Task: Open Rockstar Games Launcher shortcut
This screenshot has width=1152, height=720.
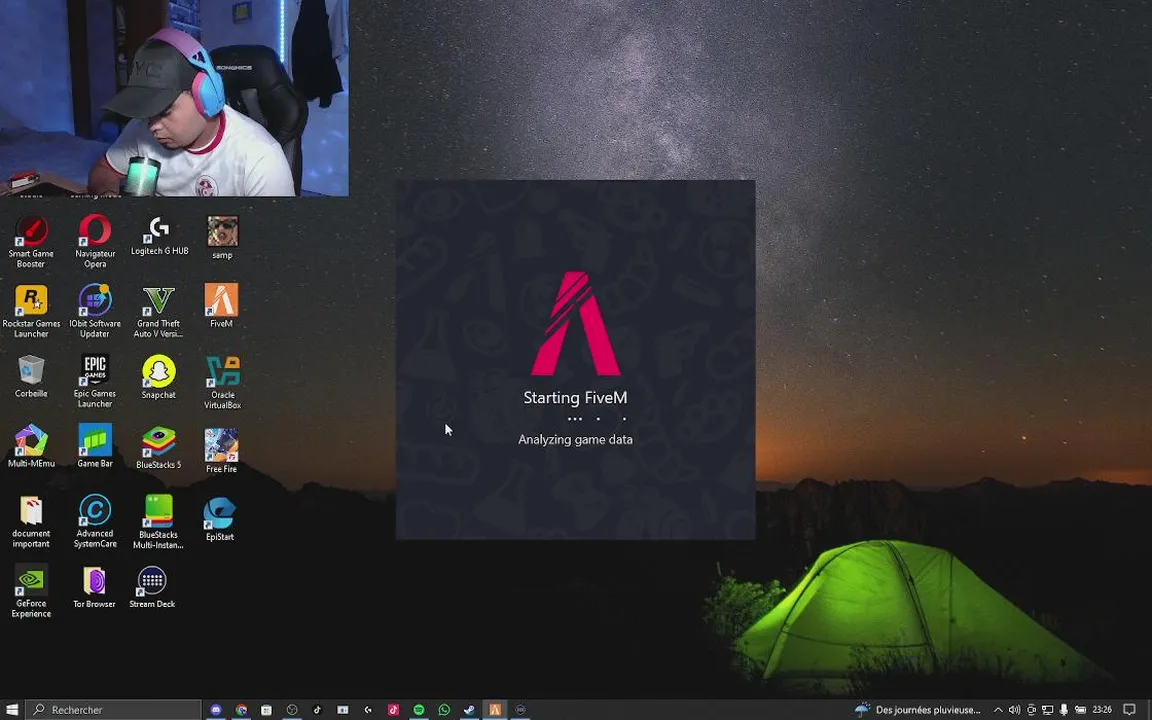Action: [31, 312]
